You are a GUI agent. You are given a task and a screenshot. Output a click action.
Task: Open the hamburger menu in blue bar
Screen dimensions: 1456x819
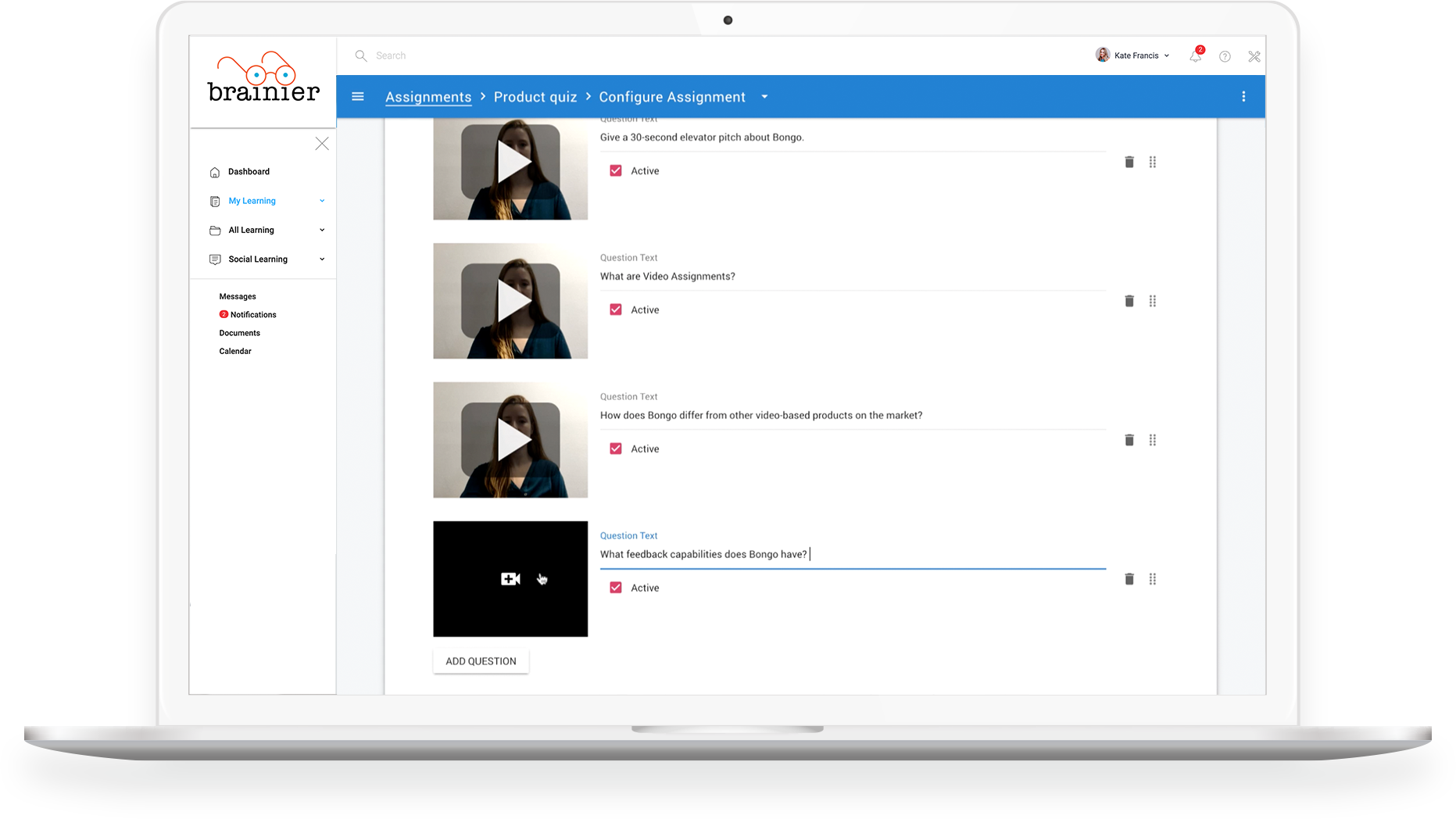(x=358, y=97)
